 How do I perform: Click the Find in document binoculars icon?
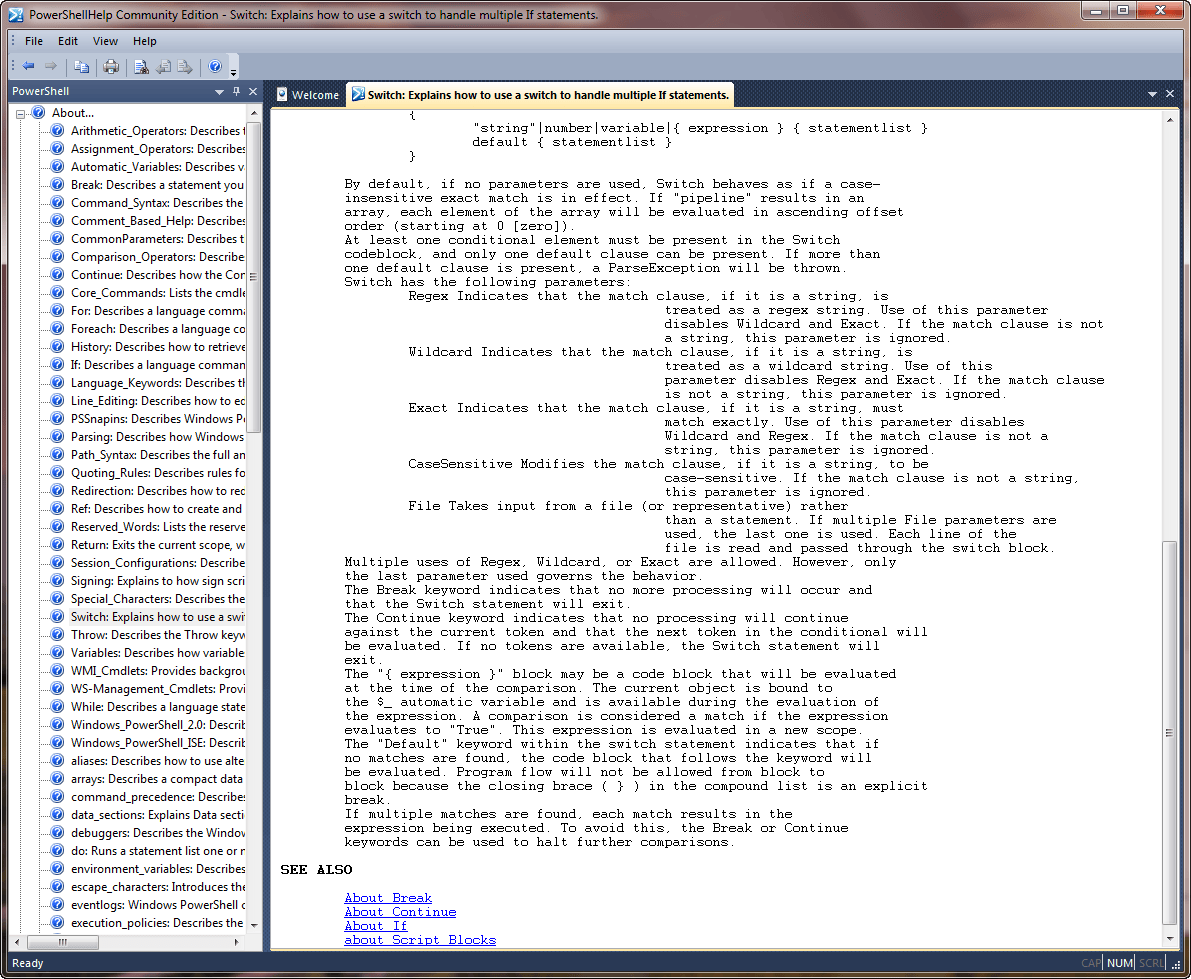(x=141, y=67)
